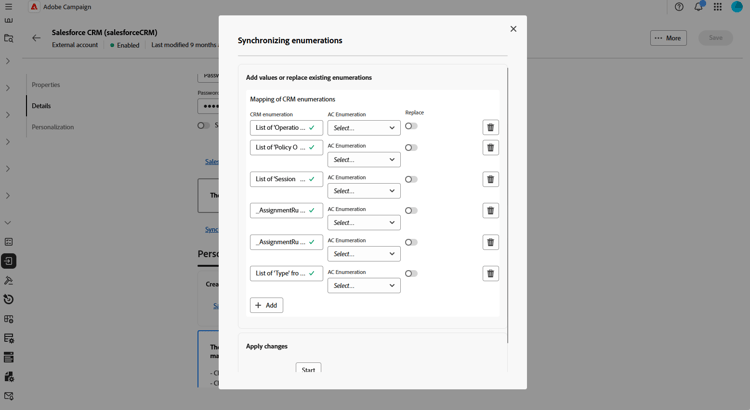Screen dimensions: 750x410
Task: Click the 'List of Policy O' CRM enumeration field
Action: click(x=286, y=147)
